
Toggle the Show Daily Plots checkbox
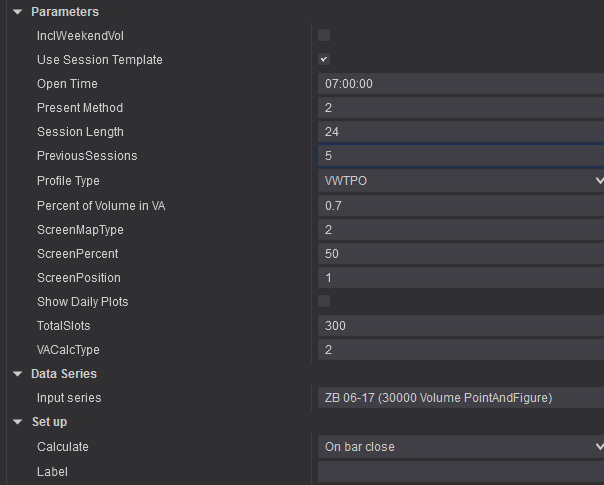pos(324,301)
